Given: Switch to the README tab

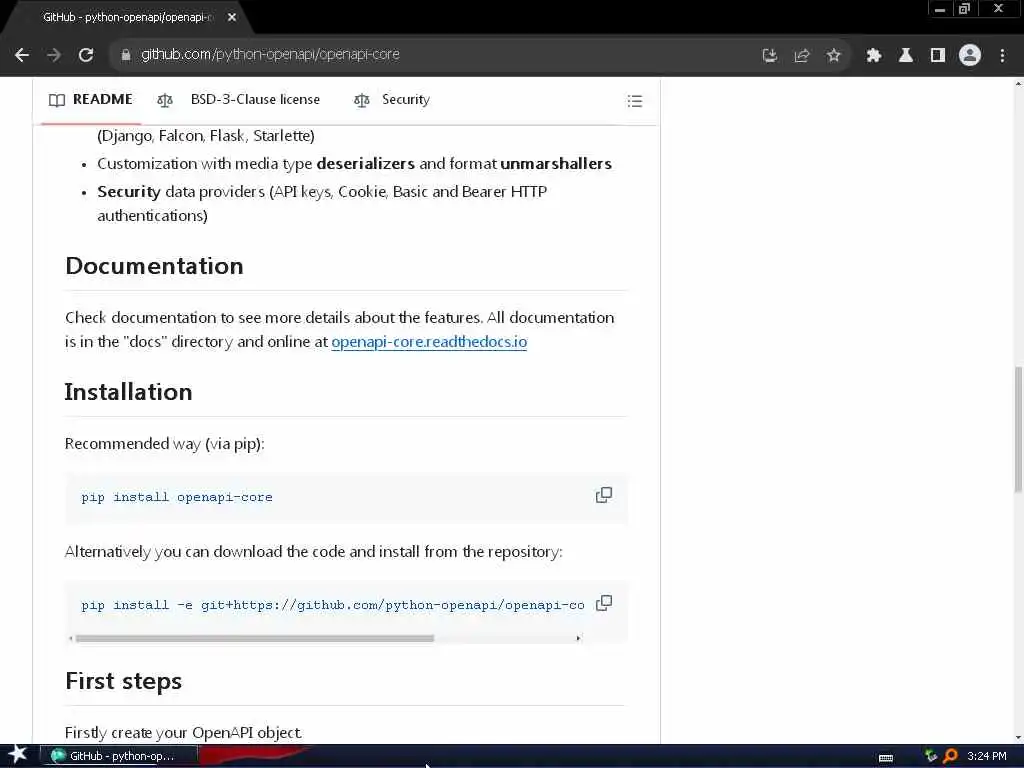Looking at the screenshot, I should pos(91,100).
